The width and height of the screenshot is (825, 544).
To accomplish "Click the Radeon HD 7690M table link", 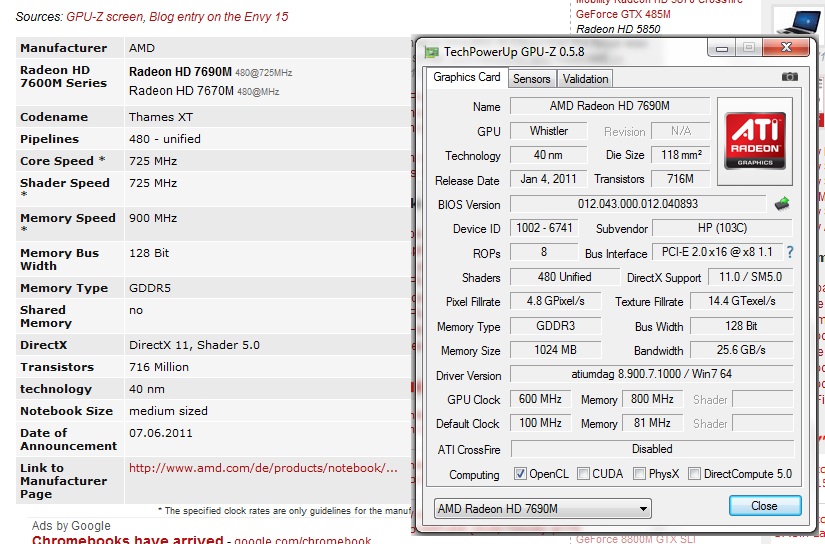I will pyautogui.click(x=180, y=72).
